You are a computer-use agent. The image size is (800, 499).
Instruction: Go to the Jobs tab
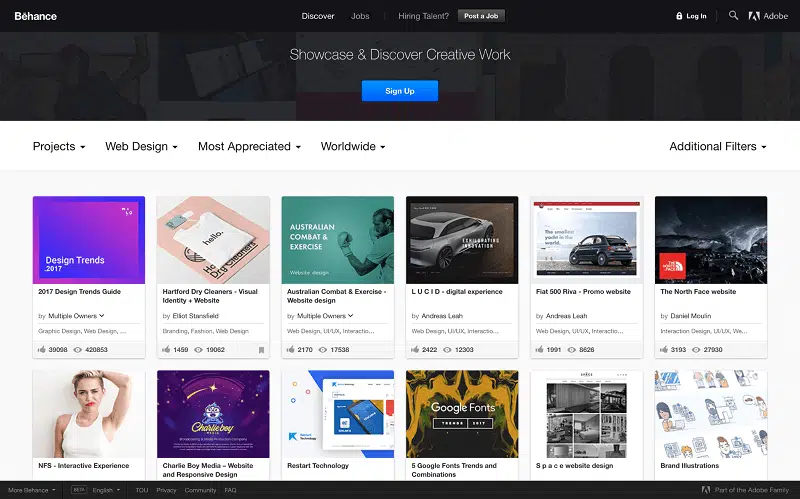[360, 16]
